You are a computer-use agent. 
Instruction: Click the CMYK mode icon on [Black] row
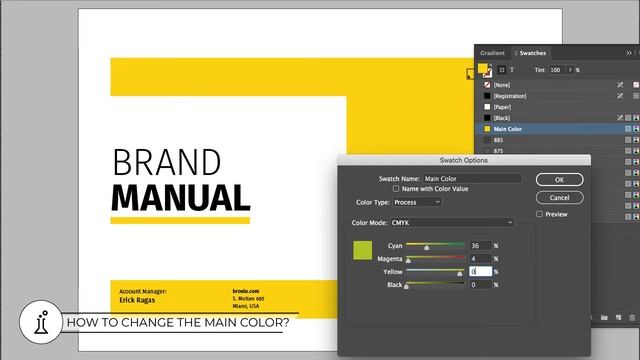point(636,118)
